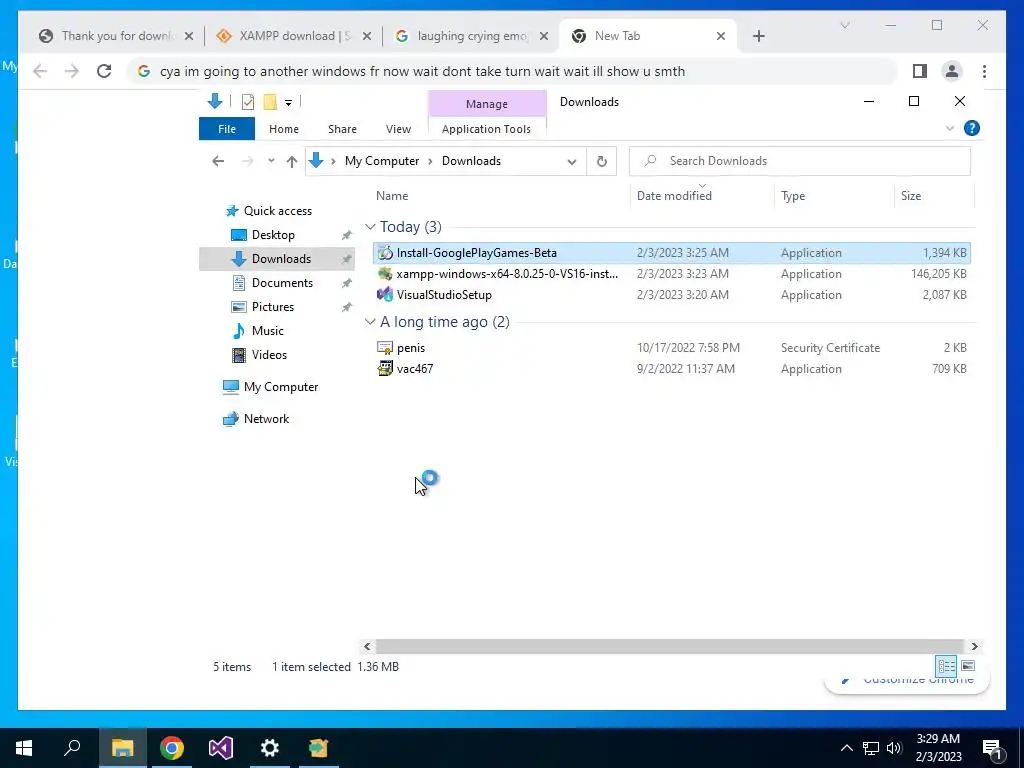1024x768 pixels.
Task: Open Videos in navigation pane
Action: tap(269, 355)
